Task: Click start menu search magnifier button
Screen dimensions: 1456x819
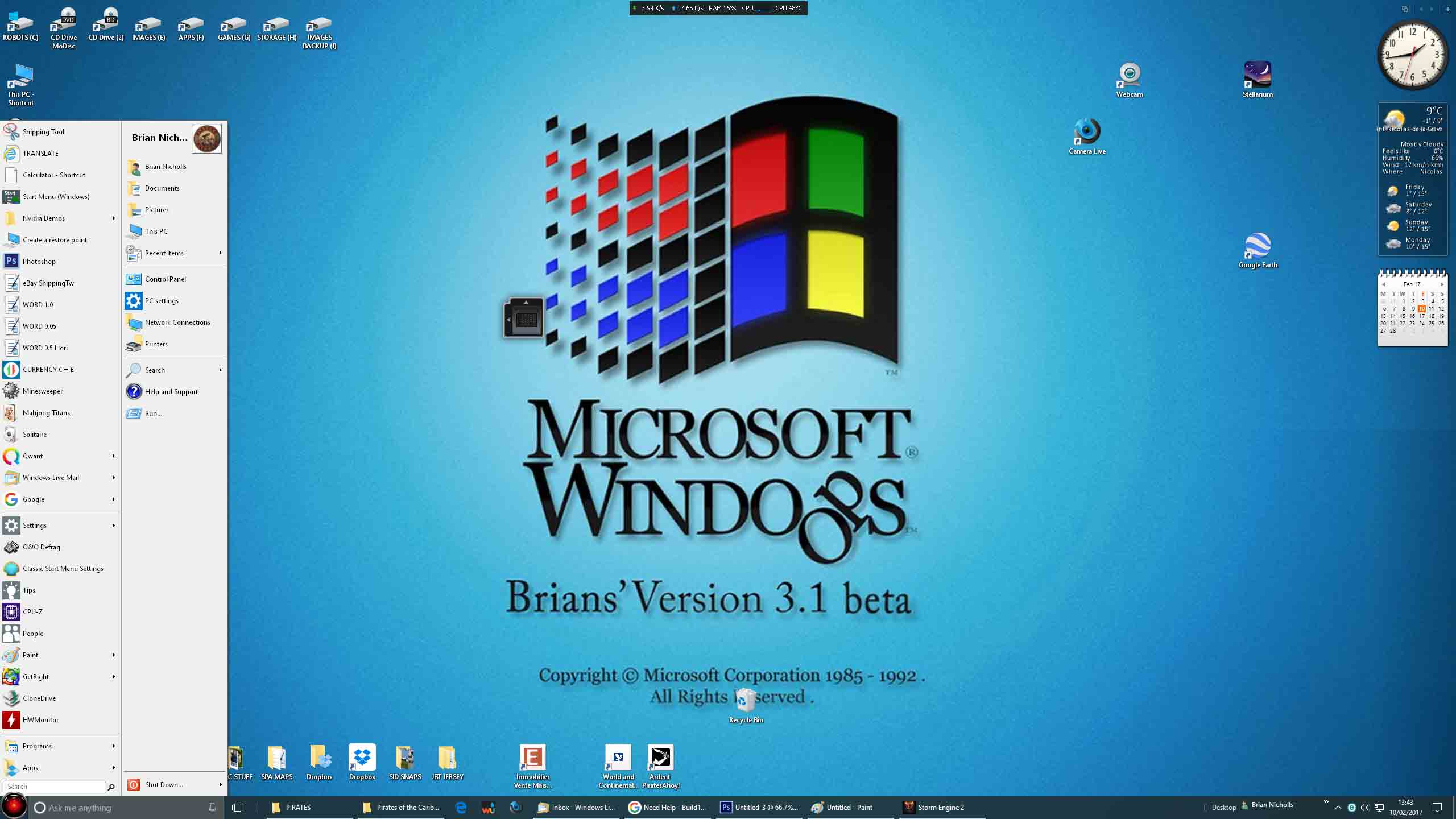Action: [111, 787]
